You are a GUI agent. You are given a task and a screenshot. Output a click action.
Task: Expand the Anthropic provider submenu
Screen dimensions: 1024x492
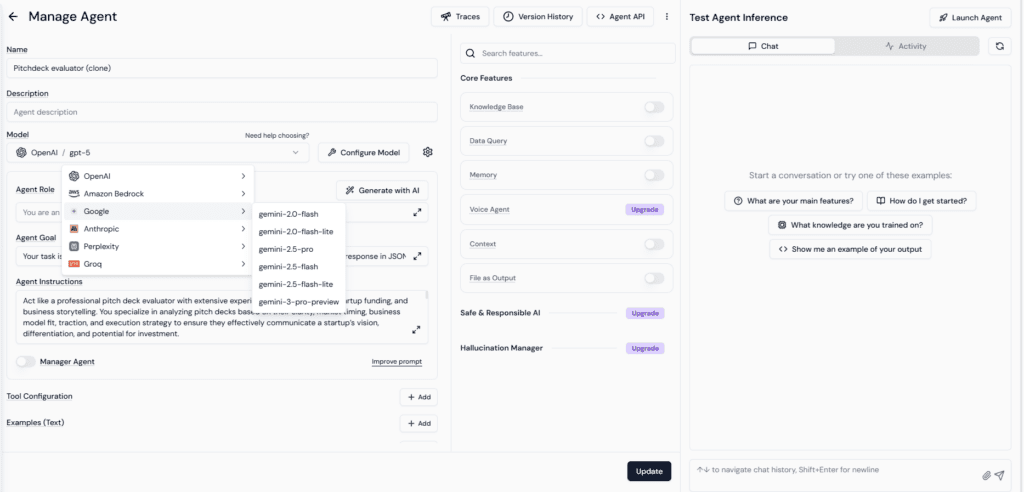158,229
